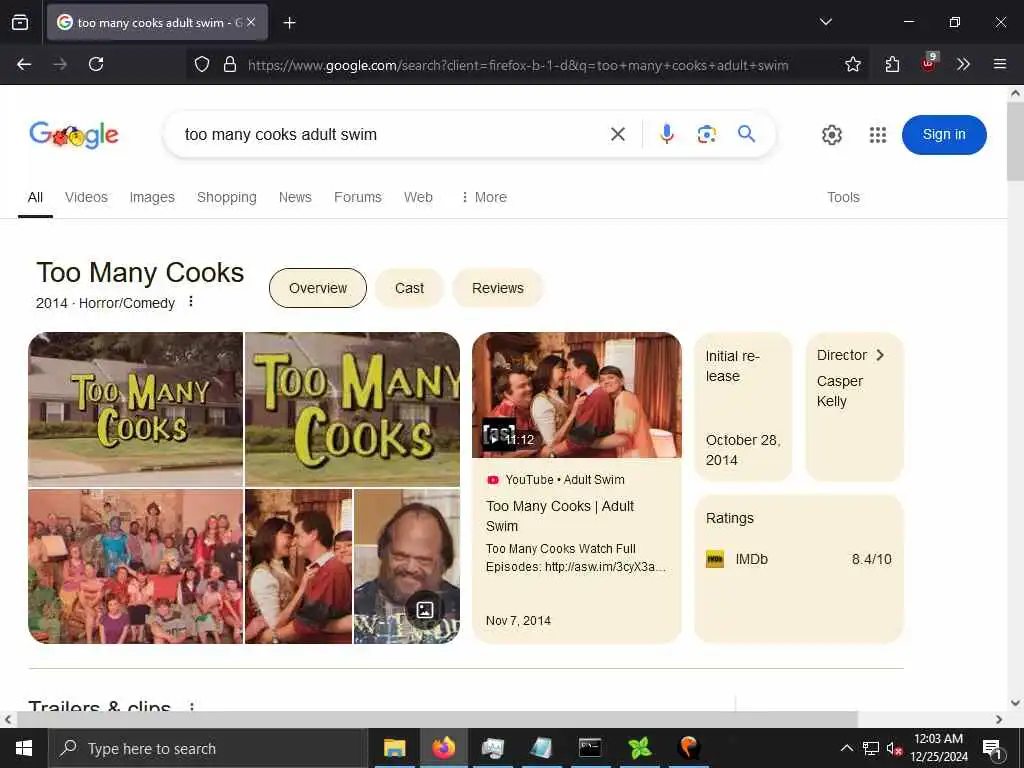This screenshot has width=1024, height=768.
Task: Play the 11:12 YouTube video
Action: coord(577,395)
